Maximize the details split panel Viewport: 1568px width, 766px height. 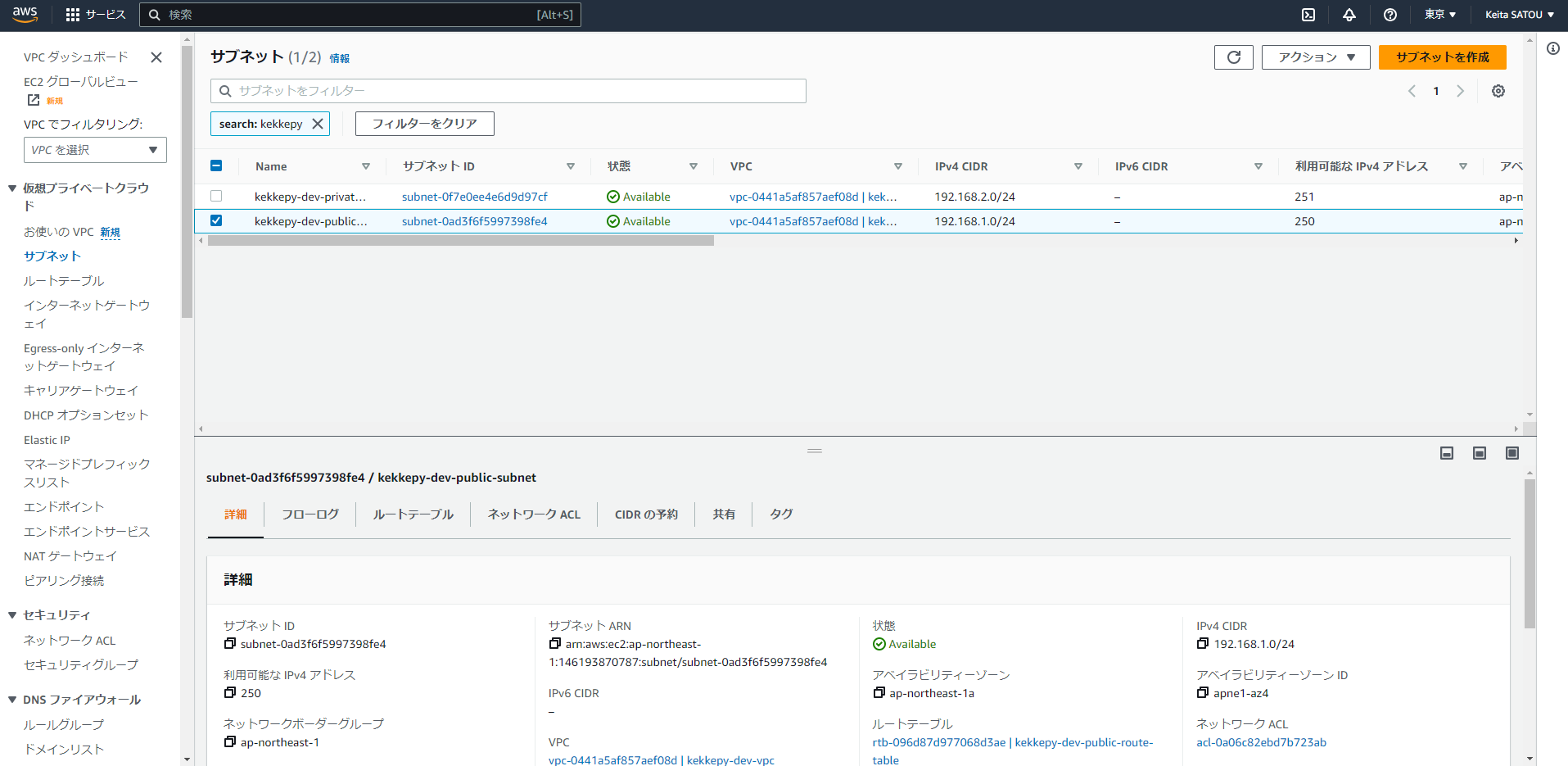(x=1512, y=453)
